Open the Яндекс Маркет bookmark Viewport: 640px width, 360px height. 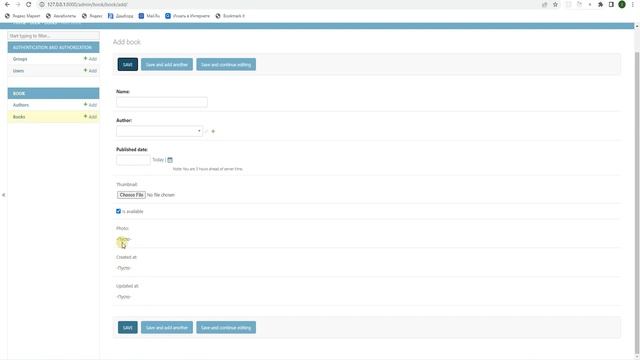[x=22, y=16]
